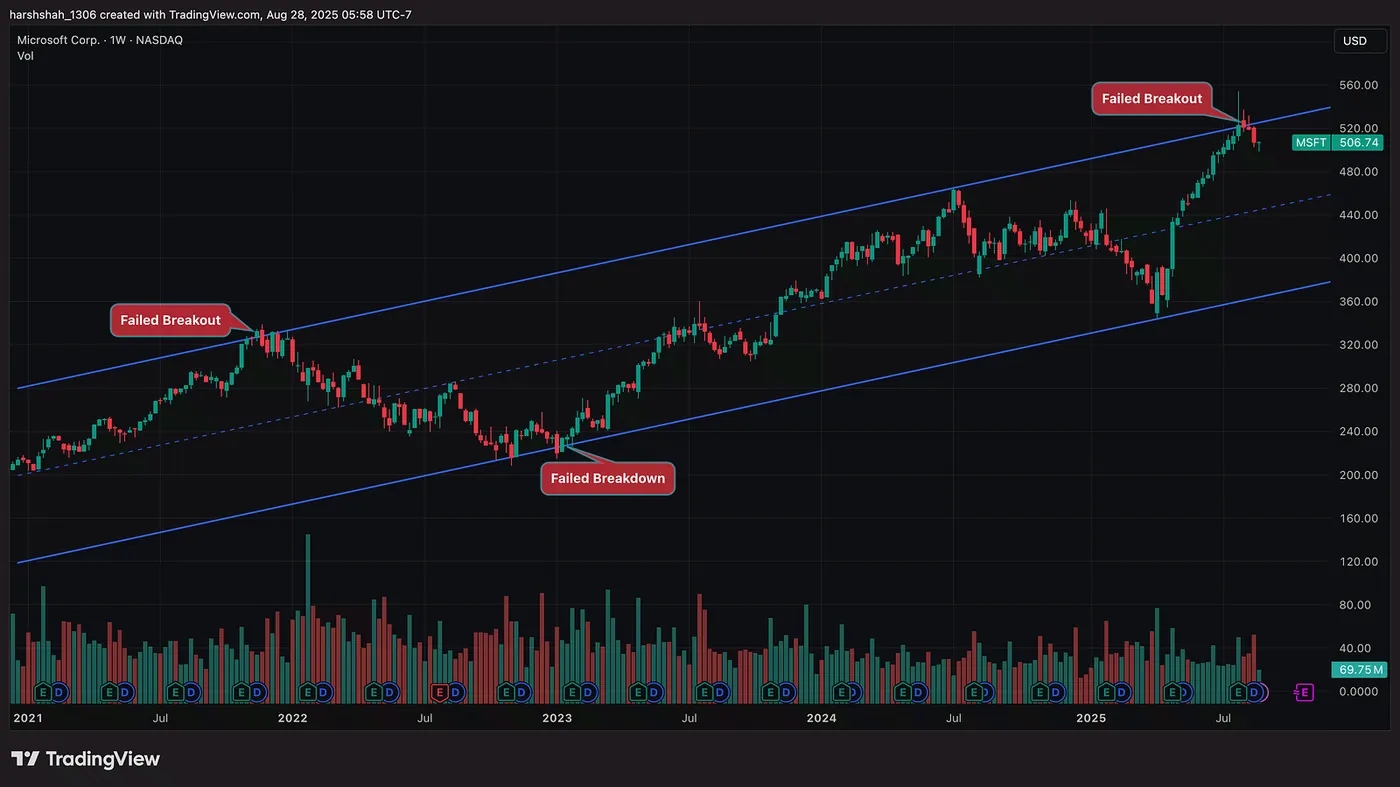The height and width of the screenshot is (787, 1400).
Task: Click the Vol indicator label
Action: [26, 56]
